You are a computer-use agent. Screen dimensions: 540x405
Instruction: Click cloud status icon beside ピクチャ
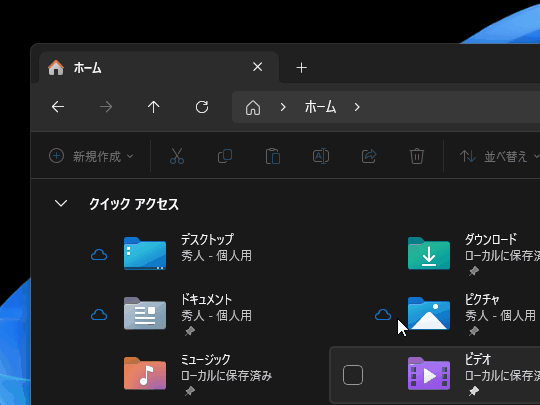click(383, 315)
